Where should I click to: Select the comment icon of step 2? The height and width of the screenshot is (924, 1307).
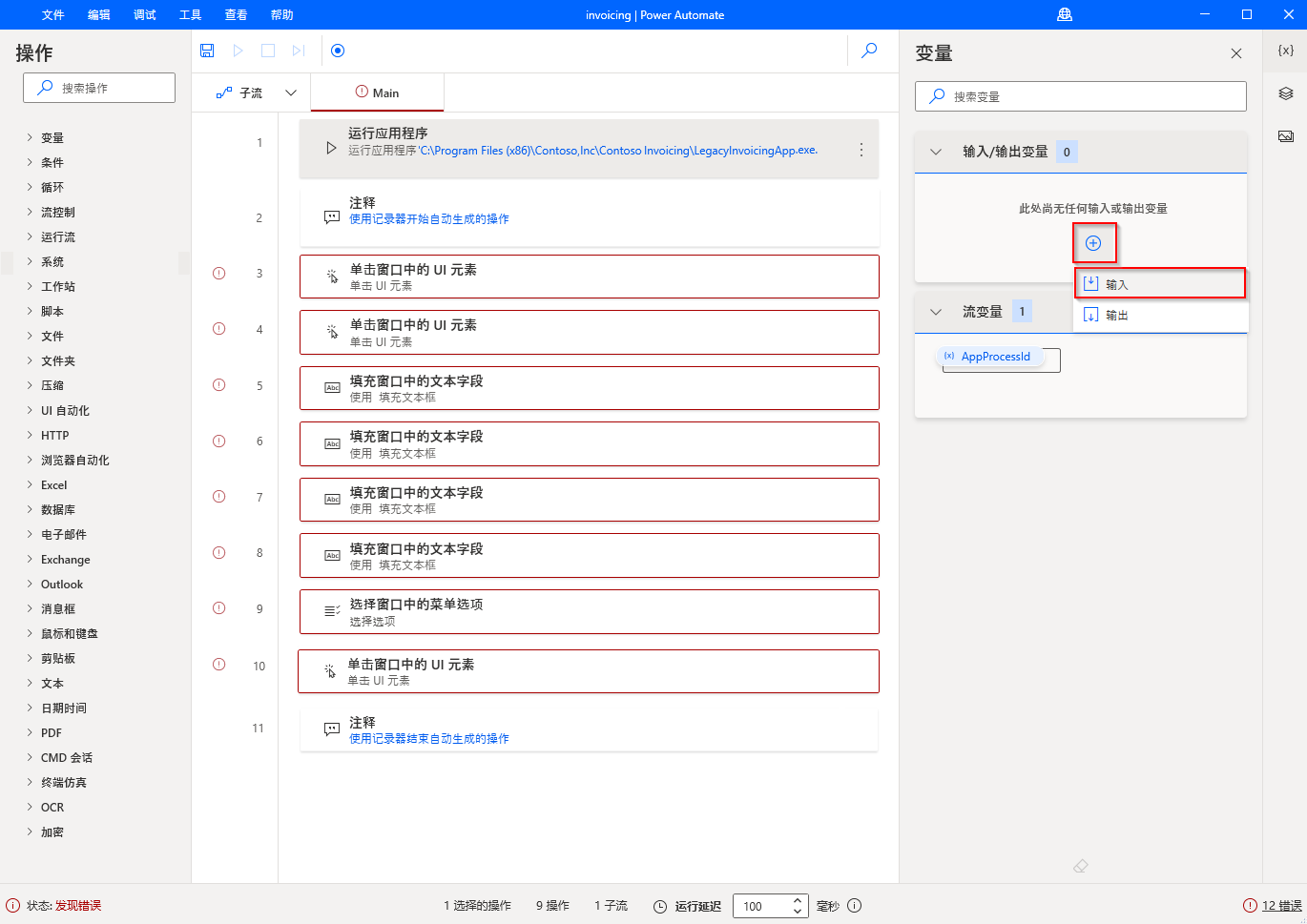(x=332, y=217)
